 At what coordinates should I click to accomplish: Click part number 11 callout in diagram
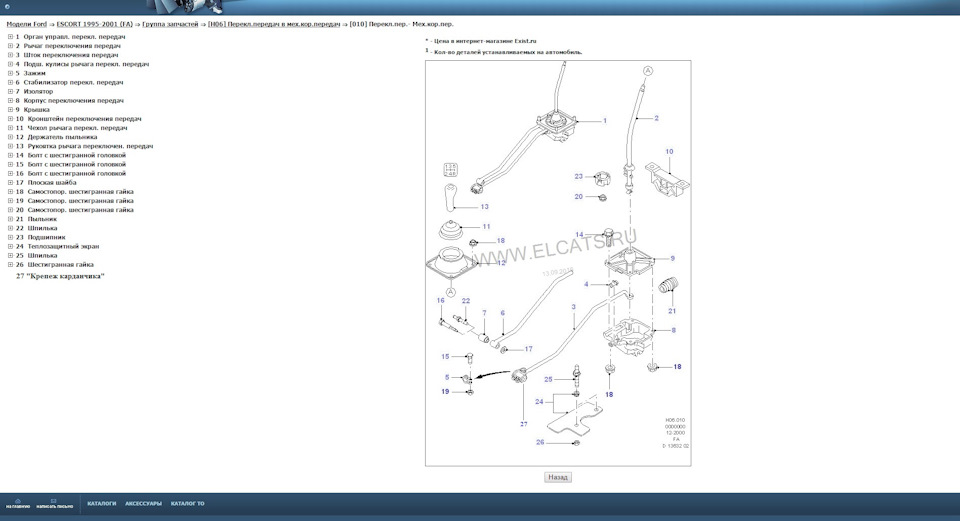pyautogui.click(x=486, y=227)
